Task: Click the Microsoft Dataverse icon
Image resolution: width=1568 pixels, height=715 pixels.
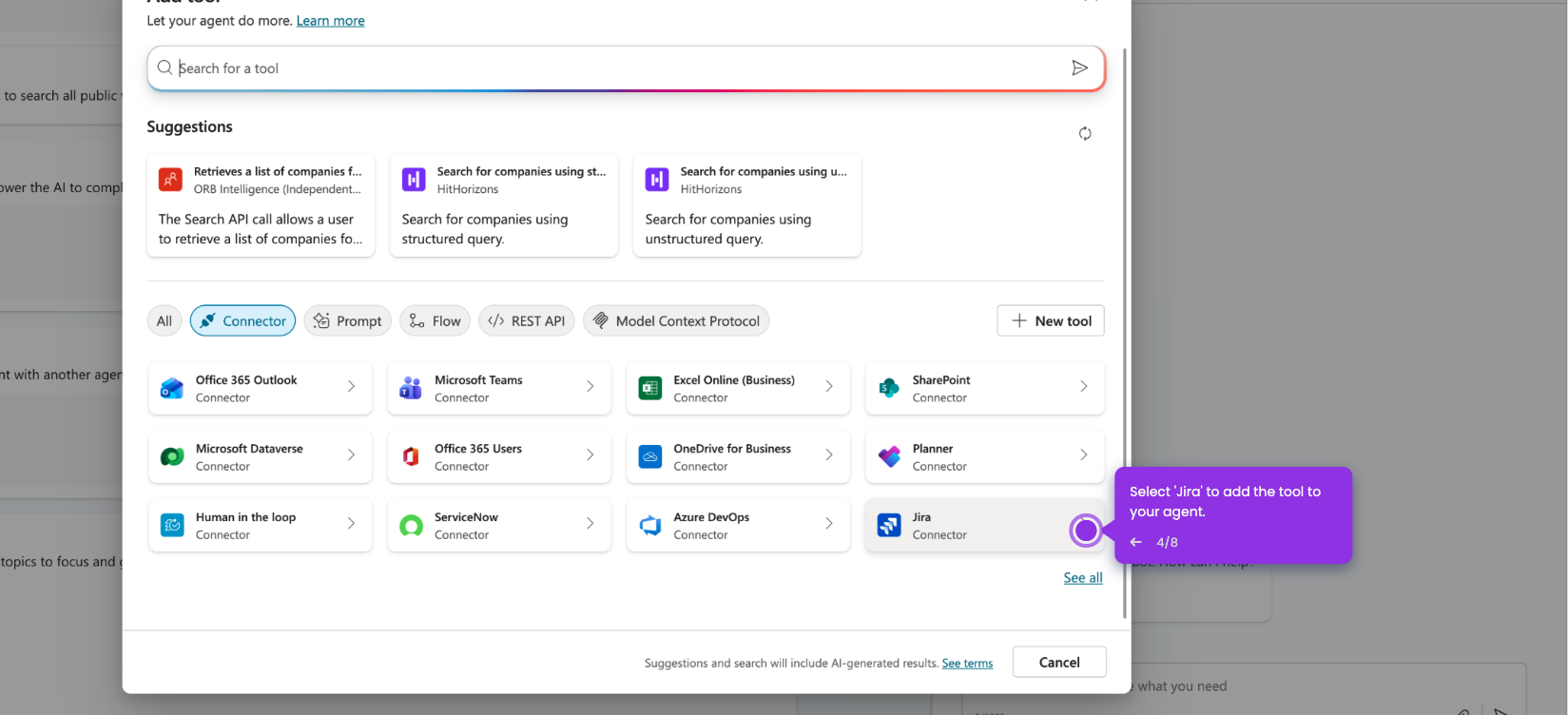Action: pyautogui.click(x=172, y=456)
